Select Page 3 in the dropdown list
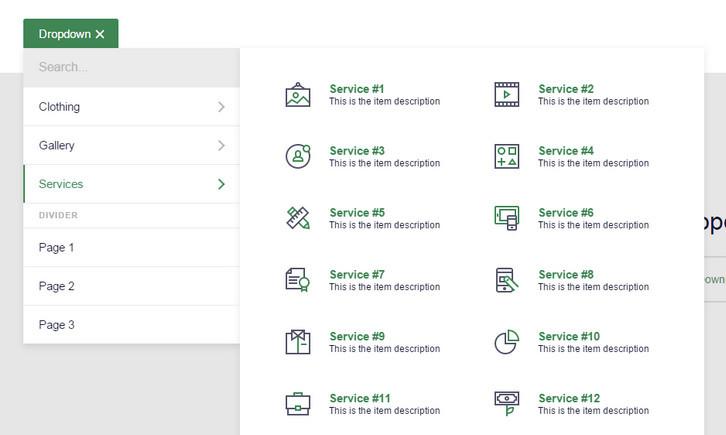 tap(131, 325)
